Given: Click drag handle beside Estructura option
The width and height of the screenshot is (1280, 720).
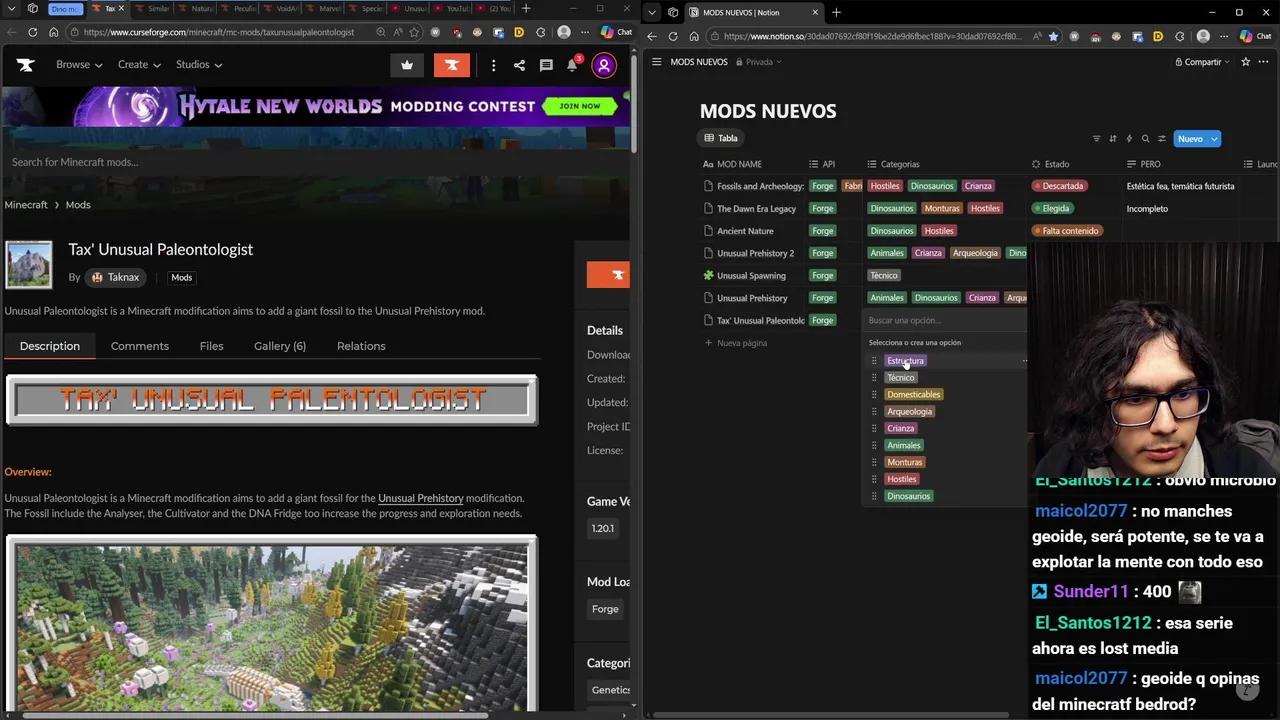Looking at the screenshot, I should tap(874, 361).
